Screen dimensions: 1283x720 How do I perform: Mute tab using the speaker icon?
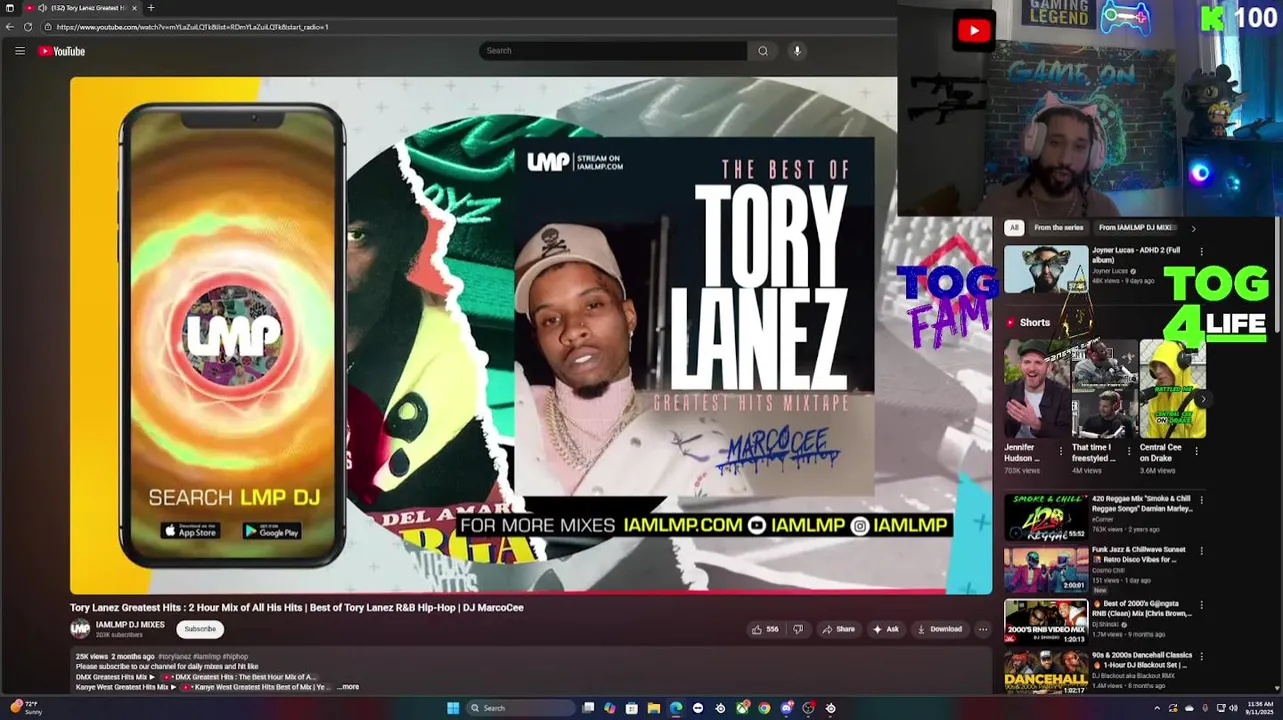42,8
